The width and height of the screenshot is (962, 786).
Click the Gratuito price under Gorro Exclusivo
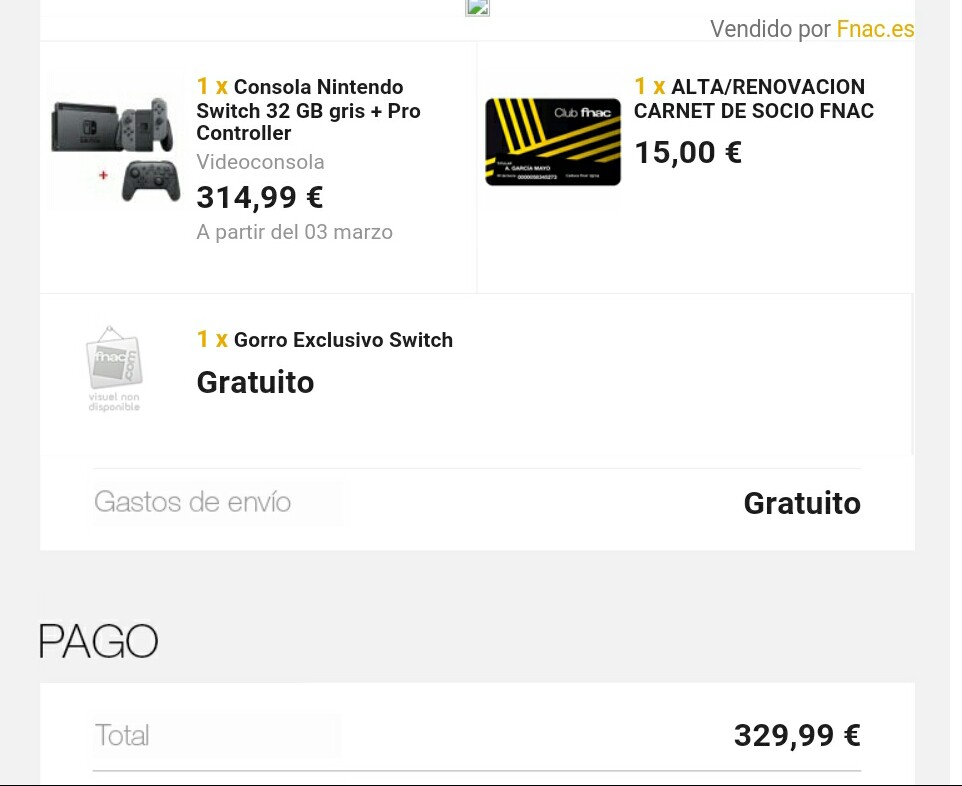[x=255, y=382]
